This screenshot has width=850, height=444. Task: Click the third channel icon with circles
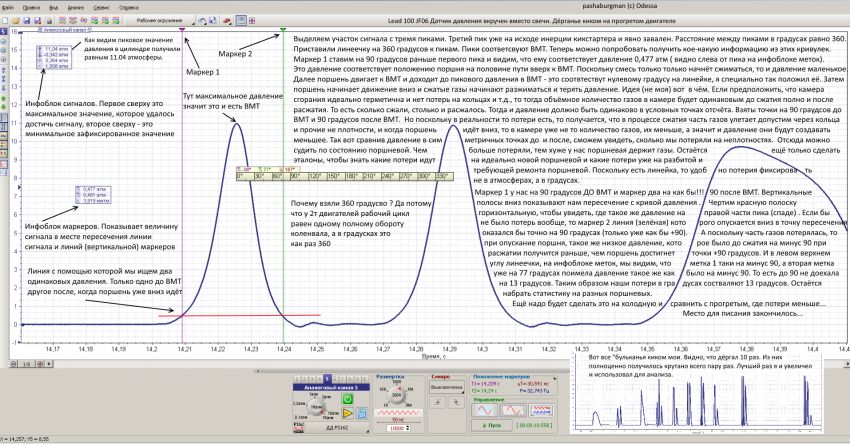pyautogui.click(x=83, y=20)
